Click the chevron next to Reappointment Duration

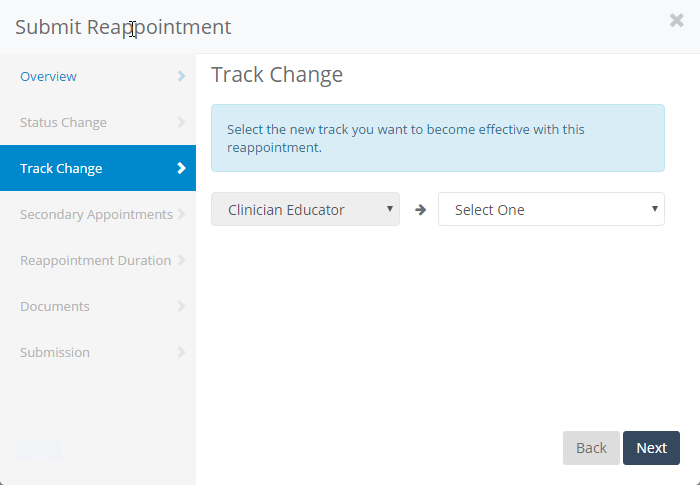[181, 260]
